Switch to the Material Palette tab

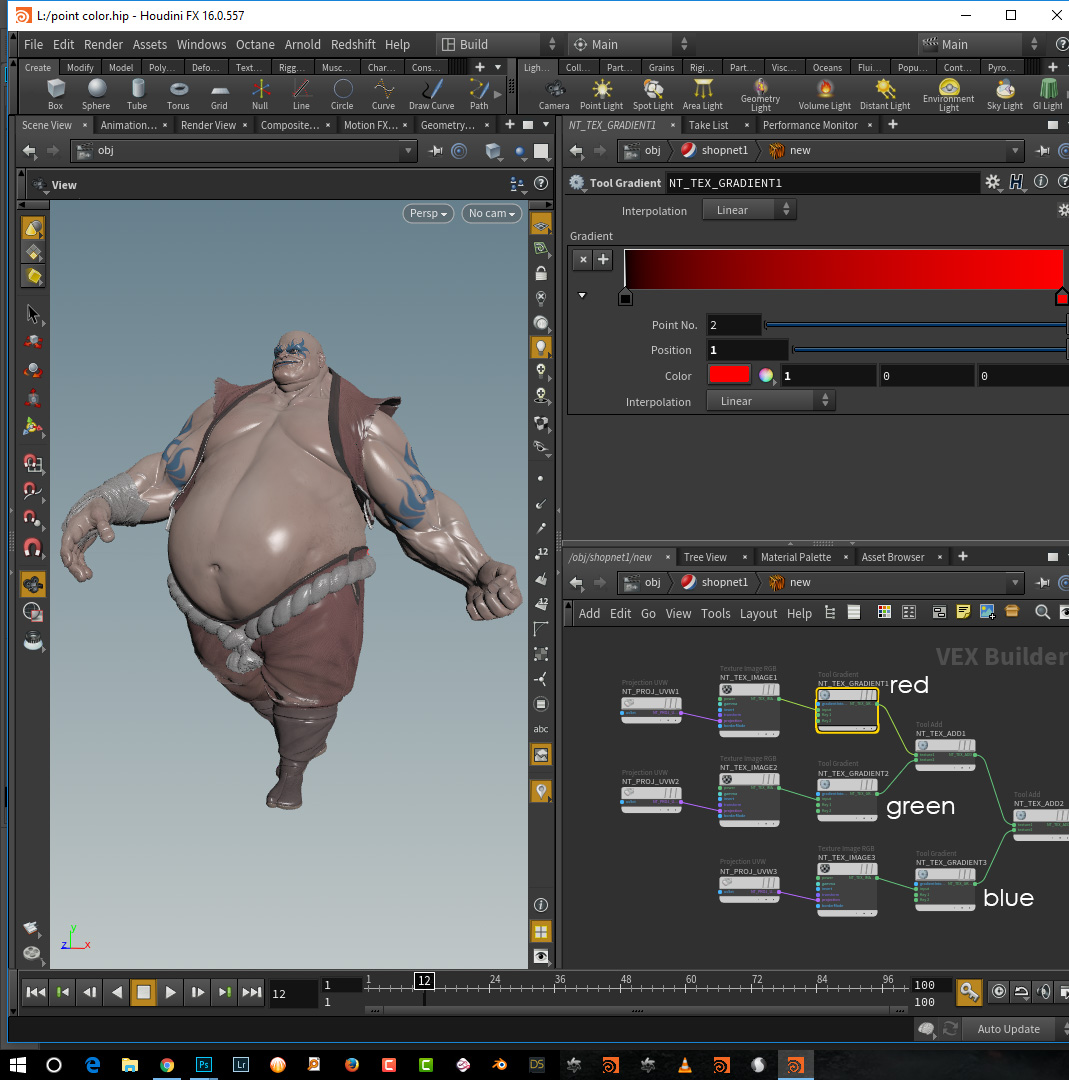(795, 557)
